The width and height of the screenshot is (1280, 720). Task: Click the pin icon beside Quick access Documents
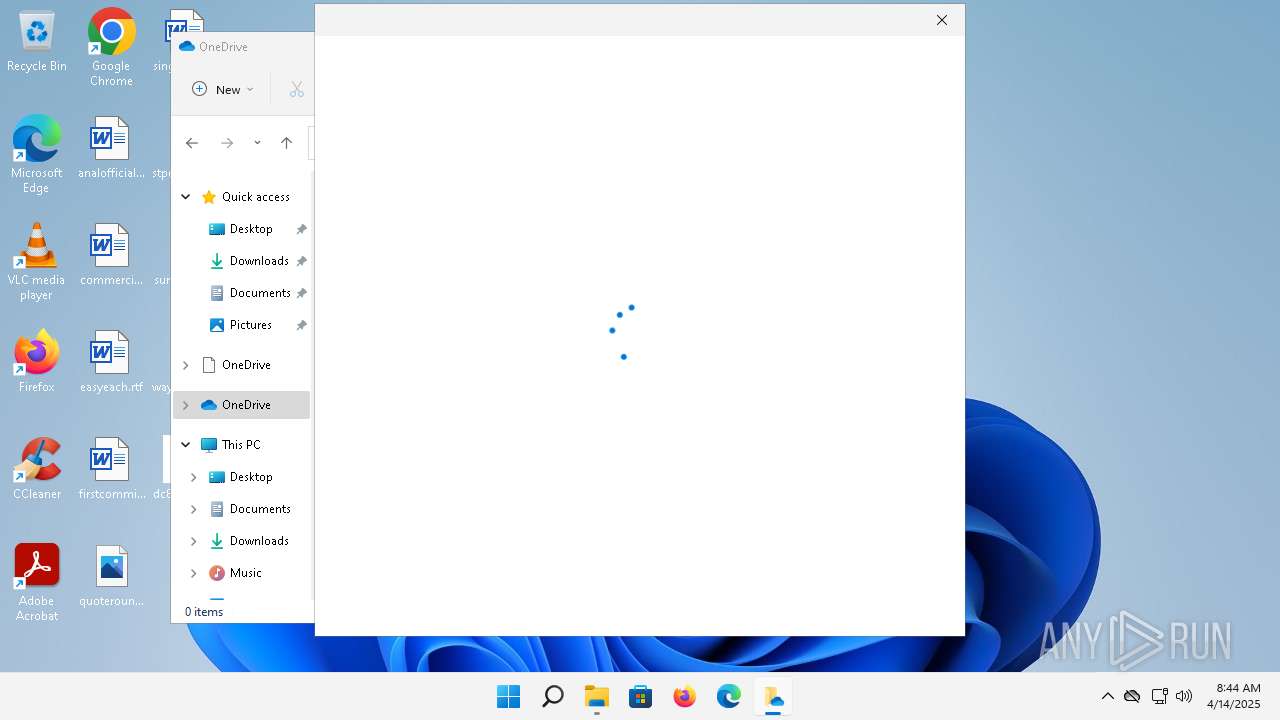(301, 293)
